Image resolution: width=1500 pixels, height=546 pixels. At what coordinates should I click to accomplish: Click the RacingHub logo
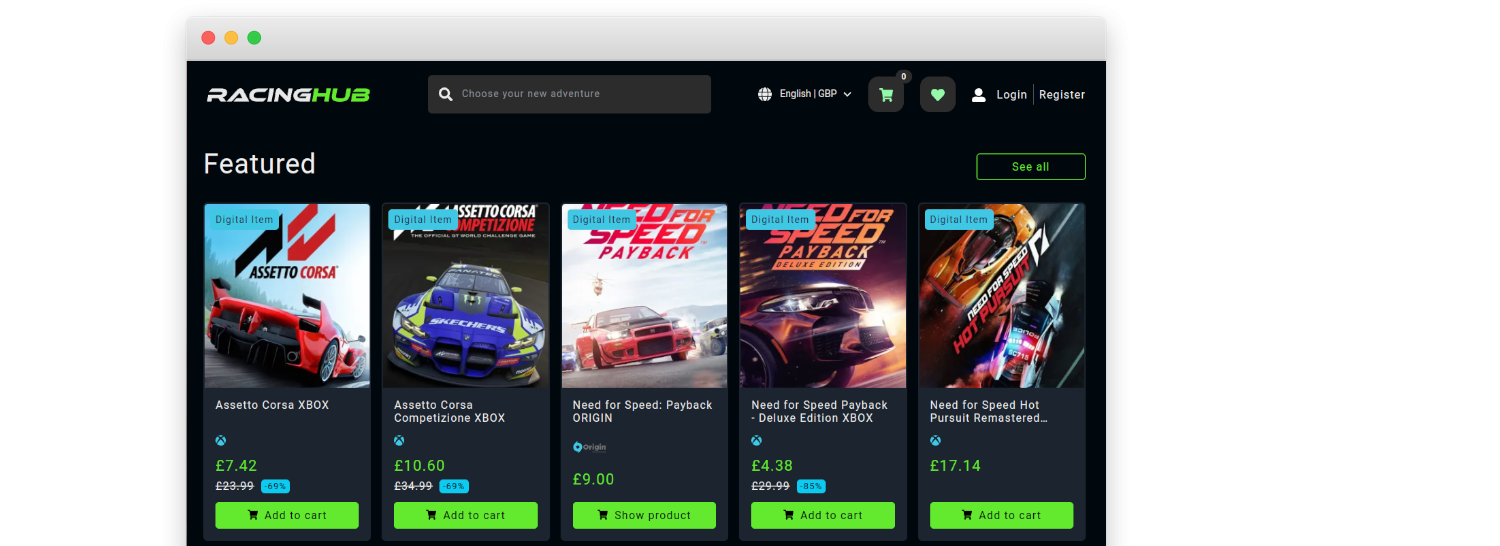(288, 95)
